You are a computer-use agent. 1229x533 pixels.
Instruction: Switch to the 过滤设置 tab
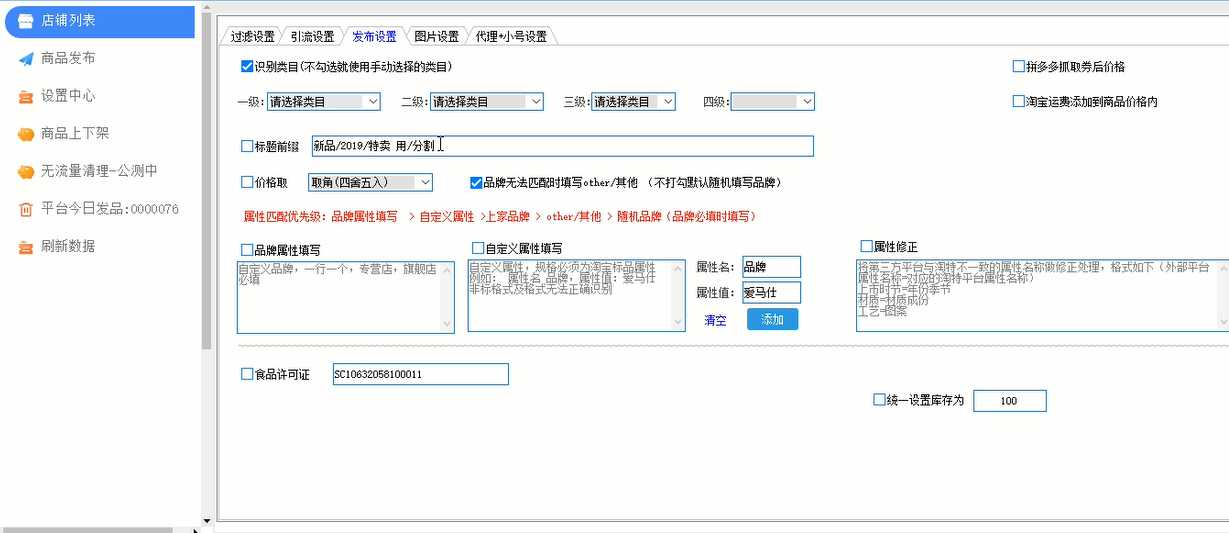click(252, 36)
